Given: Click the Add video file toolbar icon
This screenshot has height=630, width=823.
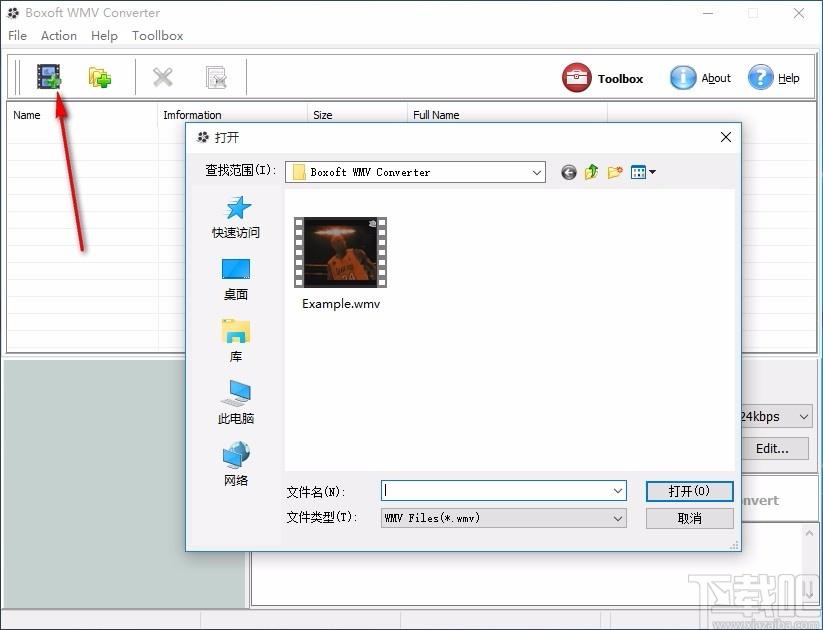Looking at the screenshot, I should tap(49, 77).
